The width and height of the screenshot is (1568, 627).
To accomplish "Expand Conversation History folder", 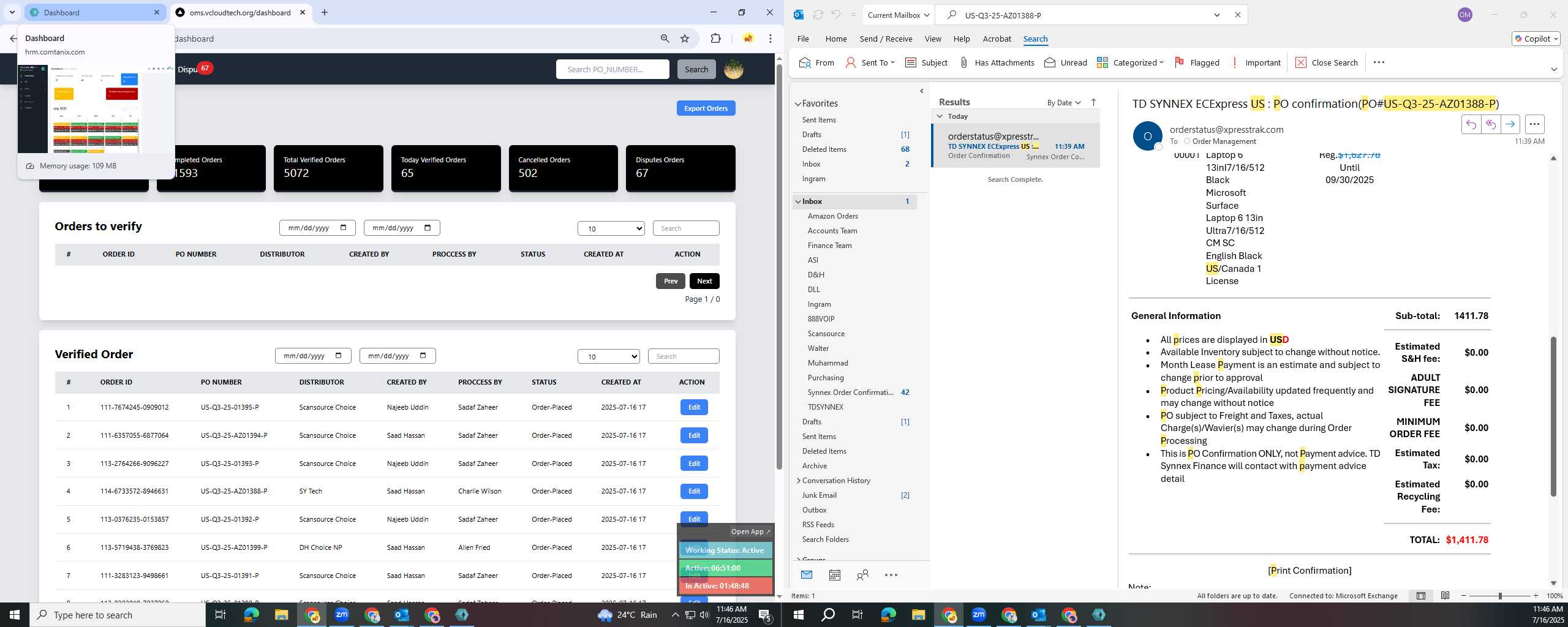I will [798, 481].
